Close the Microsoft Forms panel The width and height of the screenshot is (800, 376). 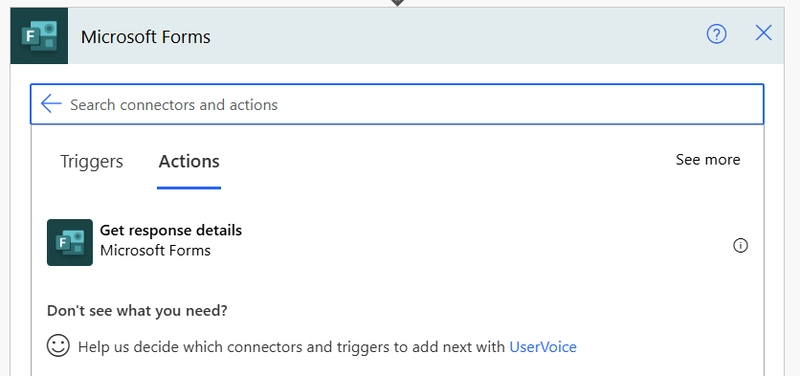(x=763, y=33)
